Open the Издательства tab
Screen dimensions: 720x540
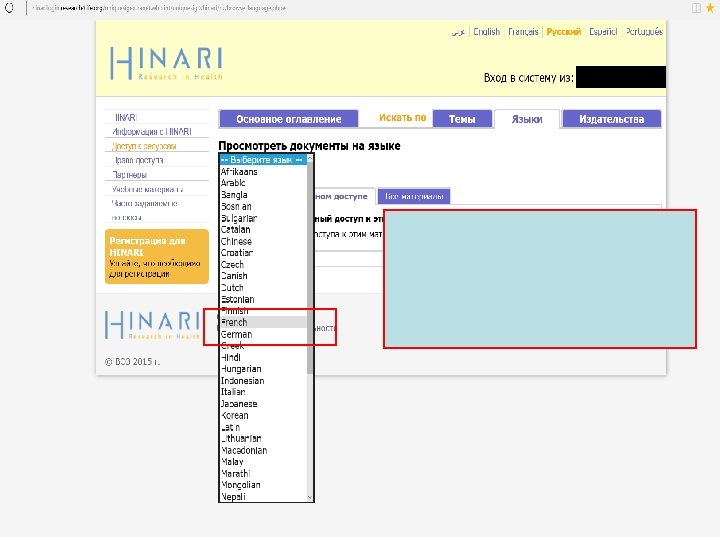point(611,119)
